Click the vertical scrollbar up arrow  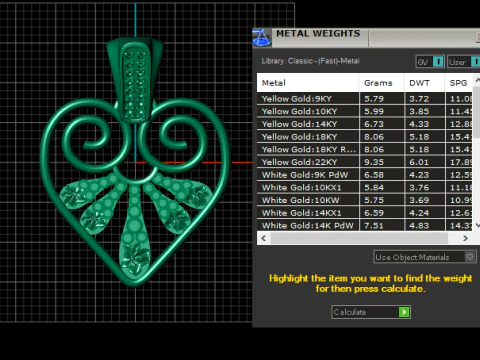click(x=477, y=80)
